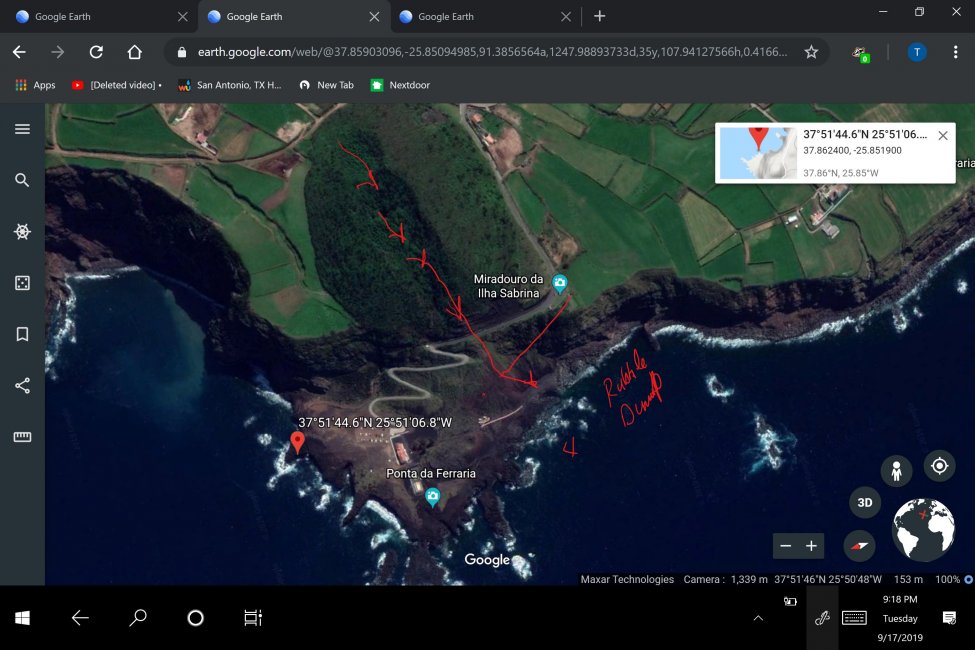Show hidden system tray icons
The image size is (975, 650).
(758, 618)
